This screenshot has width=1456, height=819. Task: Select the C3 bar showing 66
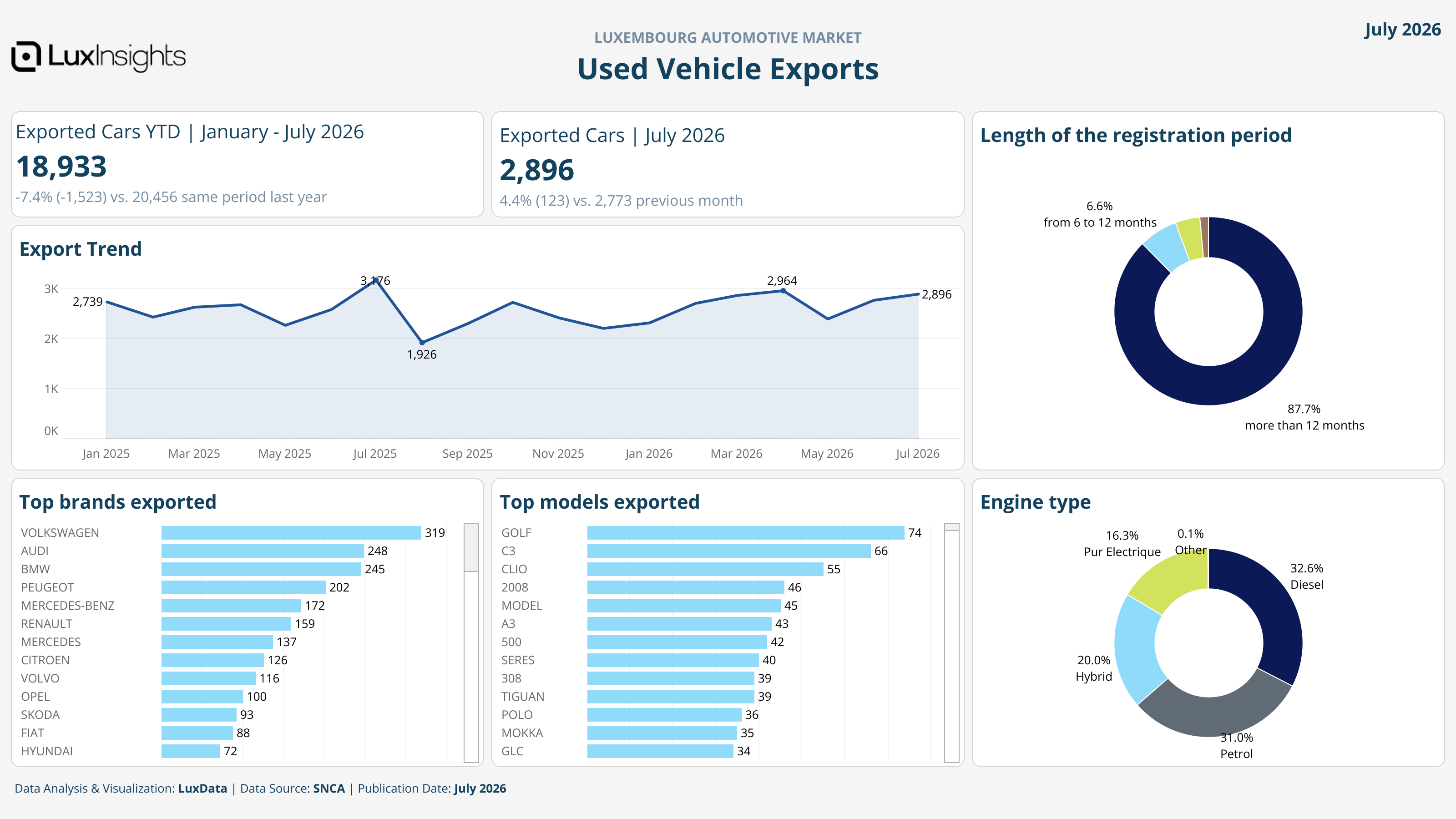[x=729, y=551]
